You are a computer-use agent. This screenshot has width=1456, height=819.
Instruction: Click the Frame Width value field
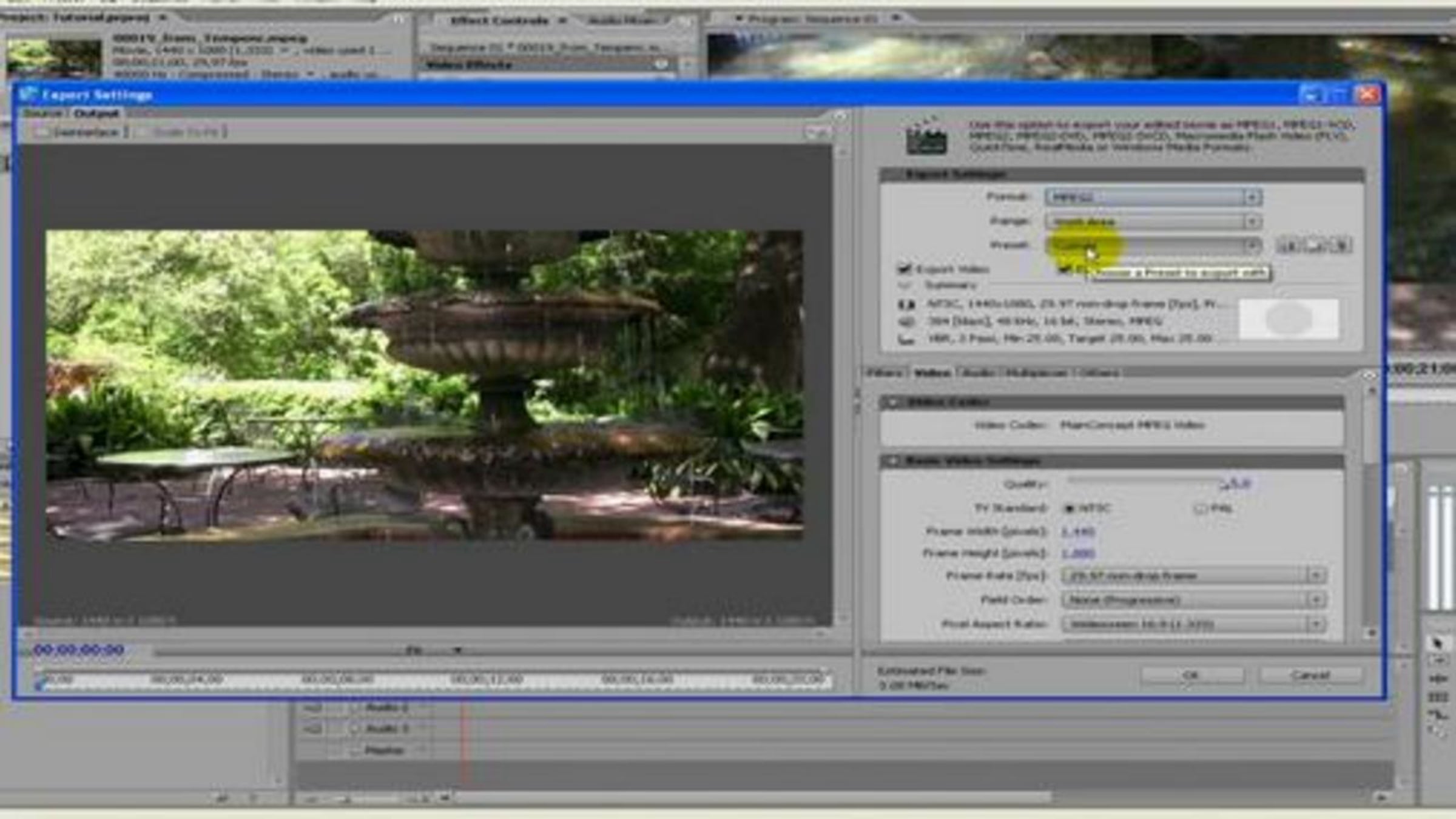pos(1077,531)
